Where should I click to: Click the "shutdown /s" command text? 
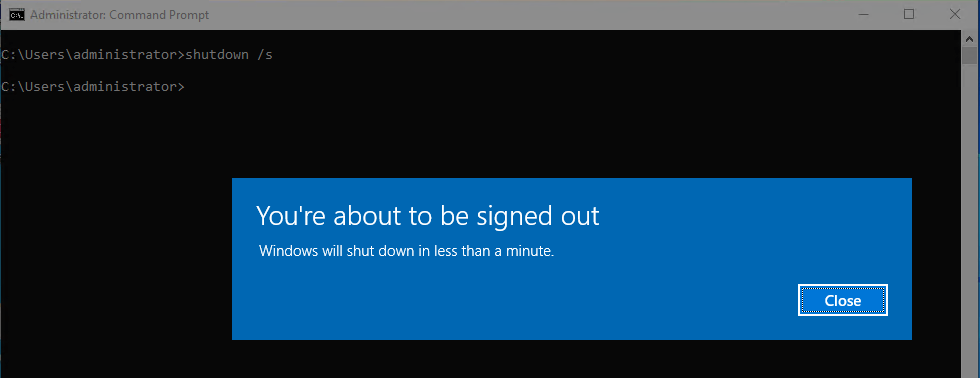(229, 55)
